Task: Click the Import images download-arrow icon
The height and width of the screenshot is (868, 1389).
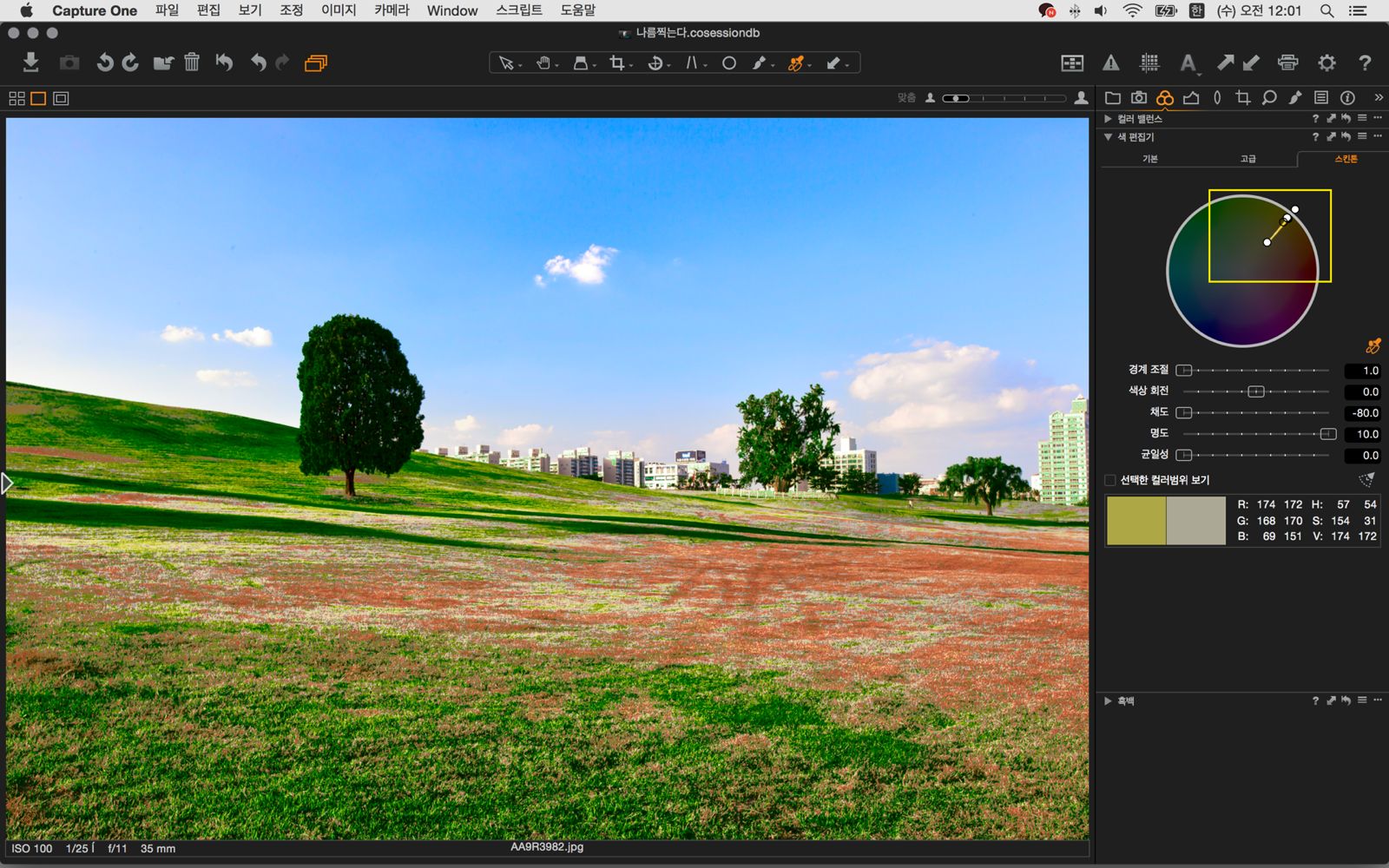Action: click(30, 62)
